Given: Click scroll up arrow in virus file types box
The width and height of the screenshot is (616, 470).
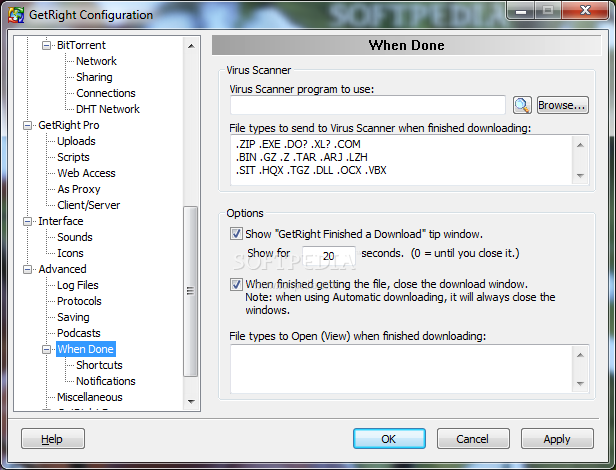Looking at the screenshot, I should (581, 145).
